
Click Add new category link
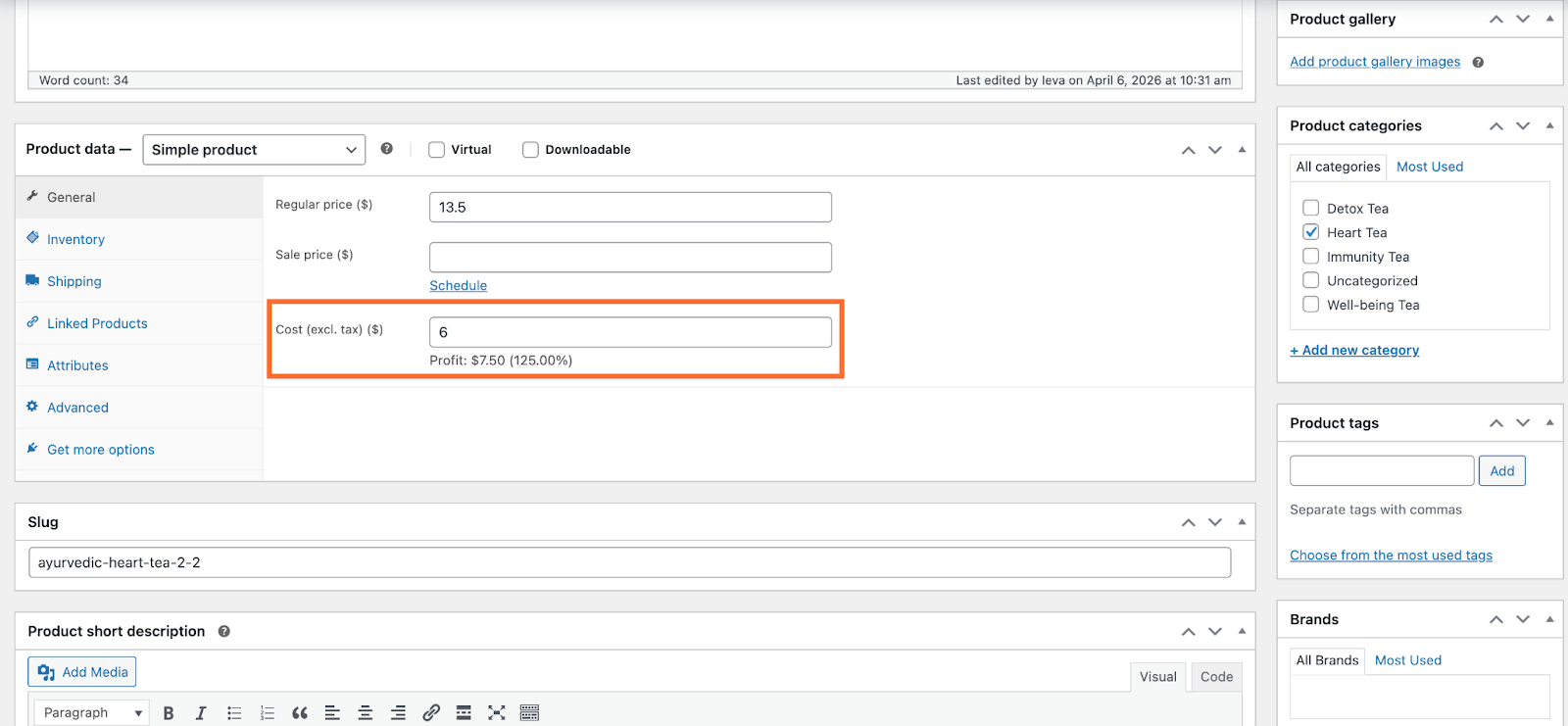[1354, 351]
